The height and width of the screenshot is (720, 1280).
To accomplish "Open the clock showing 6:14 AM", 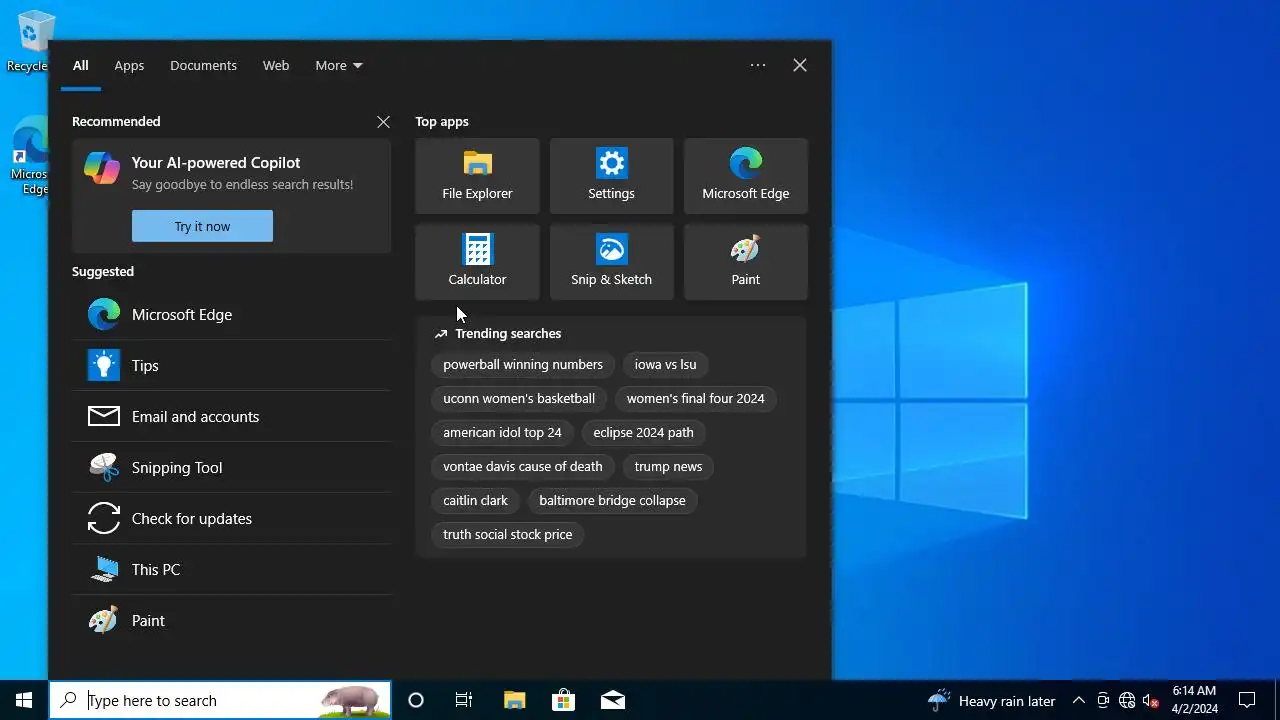I will pos(1195,700).
